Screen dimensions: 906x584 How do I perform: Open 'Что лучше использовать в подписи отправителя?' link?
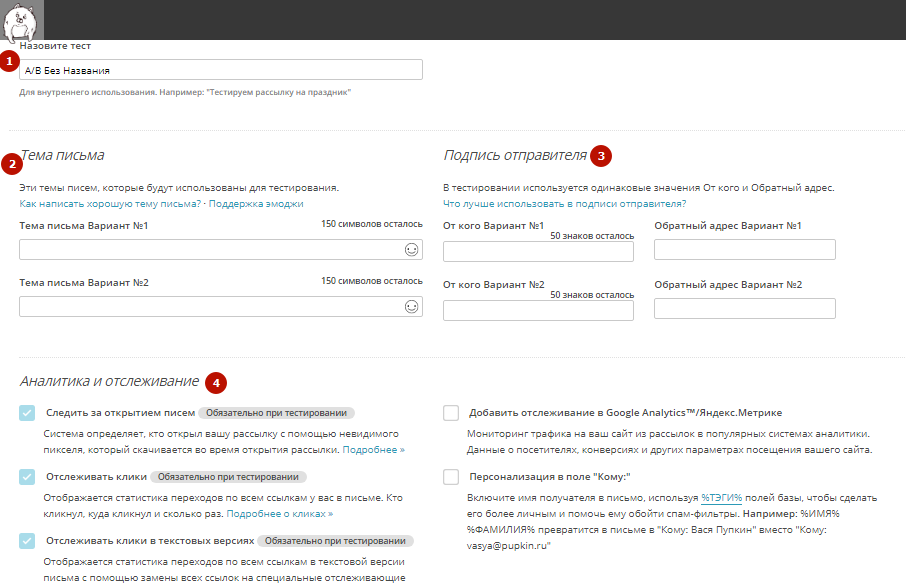point(564,203)
